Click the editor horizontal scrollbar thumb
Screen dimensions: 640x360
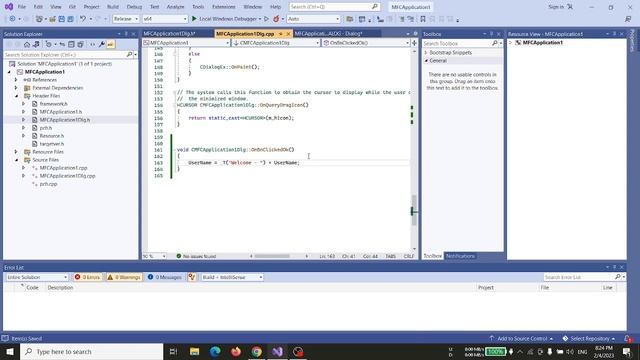pyautogui.click(x=272, y=256)
